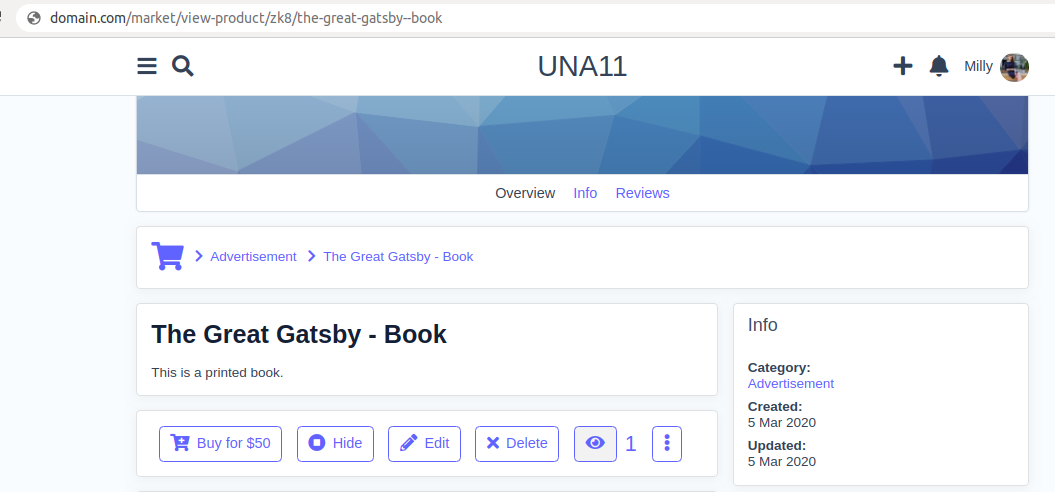The image size is (1055, 492).
Task: Open the hamburger navigation menu
Action: click(147, 66)
